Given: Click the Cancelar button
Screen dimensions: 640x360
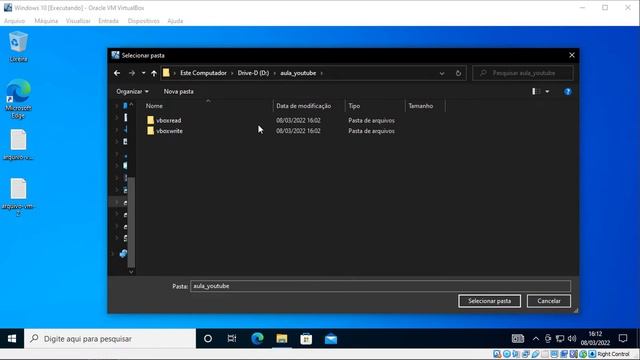Looking at the screenshot, I should [x=549, y=301].
